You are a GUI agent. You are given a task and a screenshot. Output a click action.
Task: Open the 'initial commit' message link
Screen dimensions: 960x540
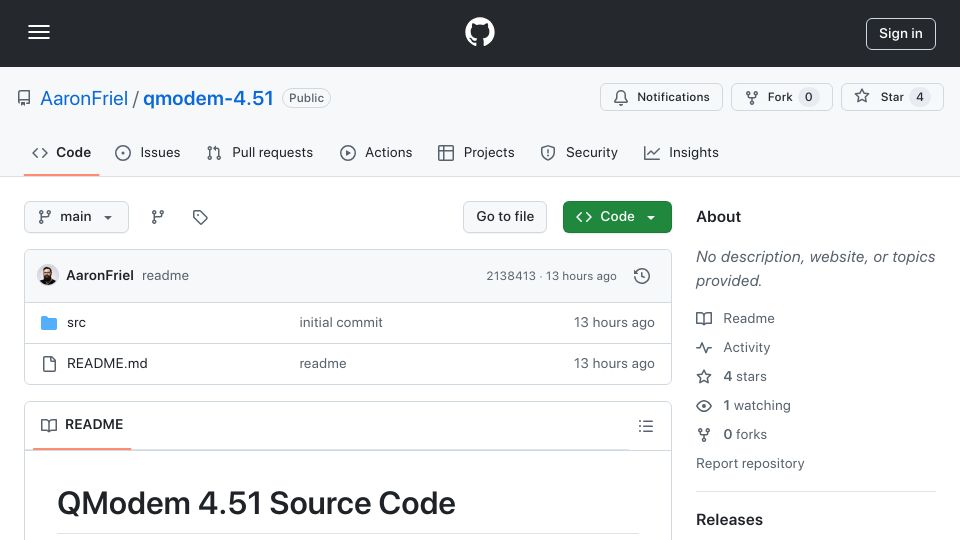(341, 323)
